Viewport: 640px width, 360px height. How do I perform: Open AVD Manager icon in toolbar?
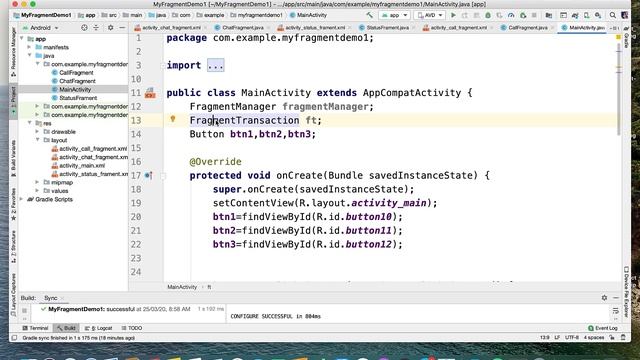point(587,15)
